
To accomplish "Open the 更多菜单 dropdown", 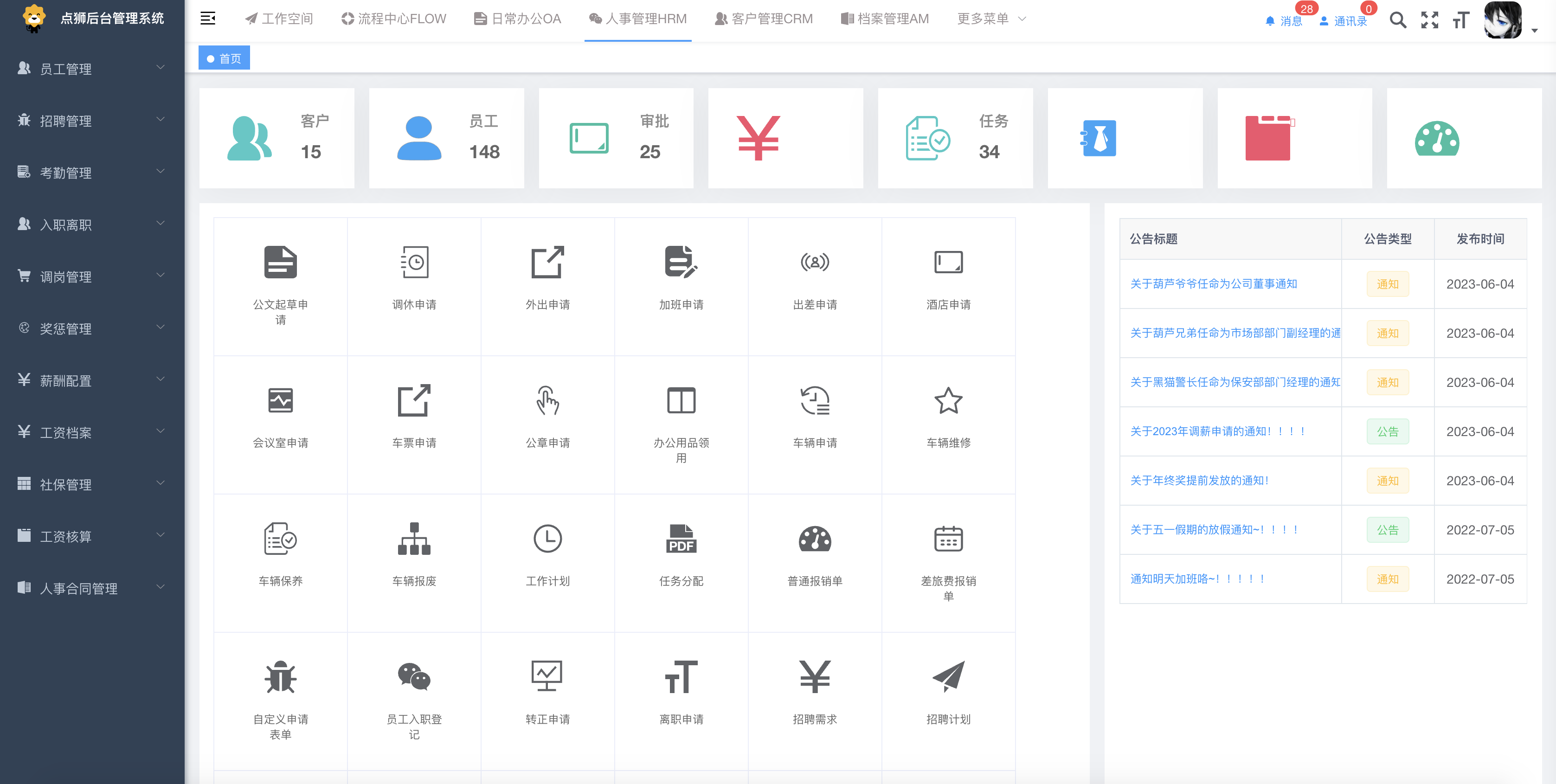I will (991, 19).
